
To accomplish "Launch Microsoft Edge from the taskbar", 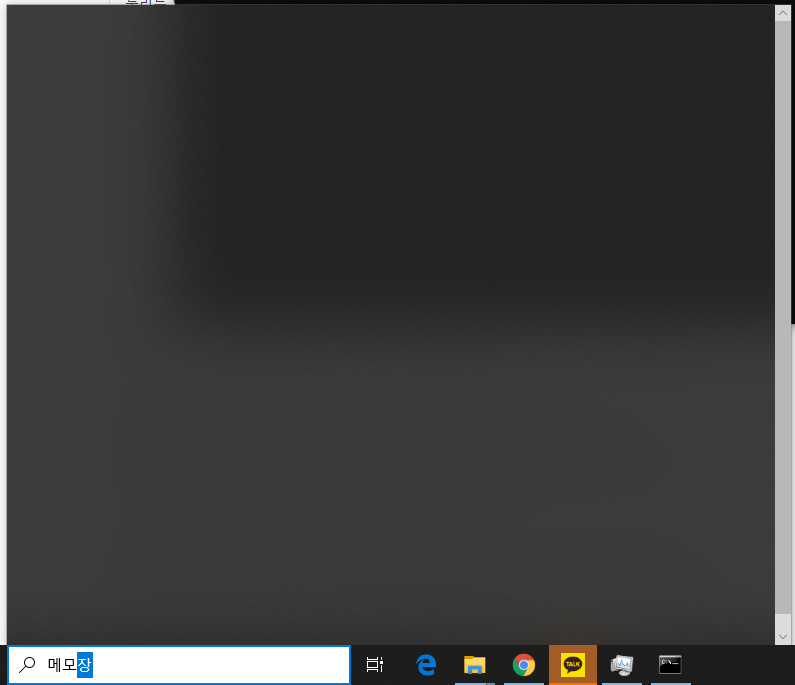I will 426,665.
